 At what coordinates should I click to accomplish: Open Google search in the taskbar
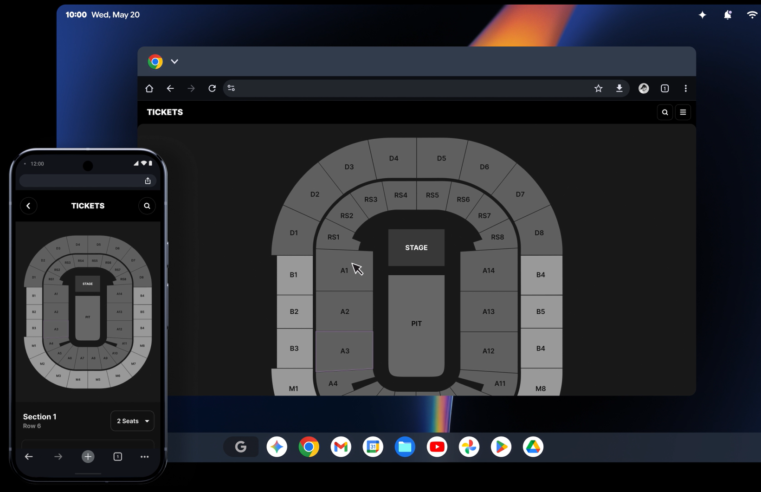pyautogui.click(x=241, y=447)
